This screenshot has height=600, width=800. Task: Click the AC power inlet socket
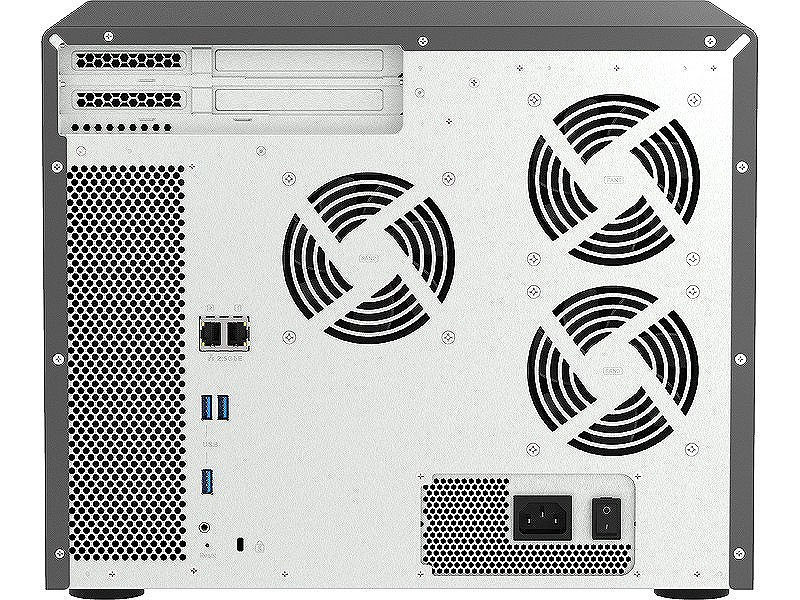coord(542,517)
